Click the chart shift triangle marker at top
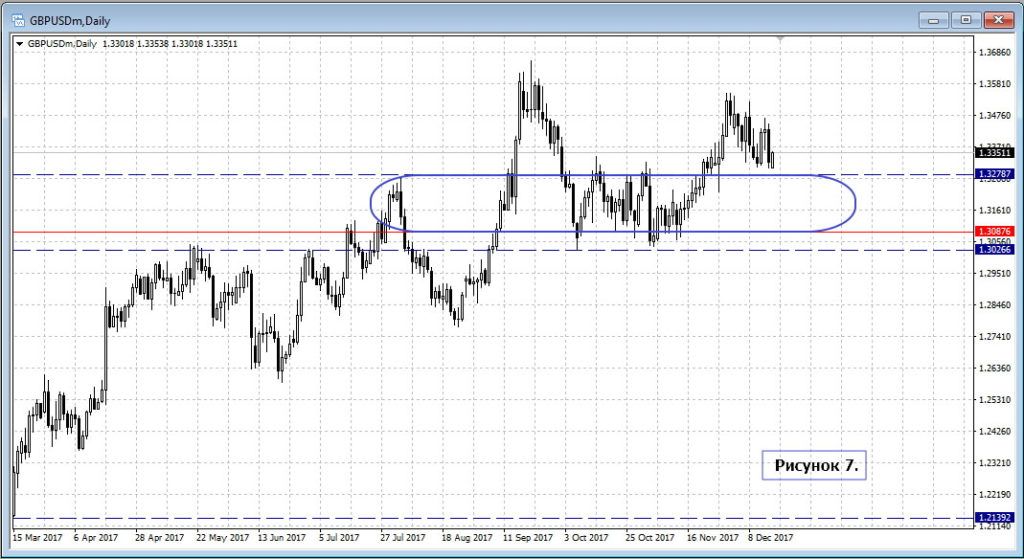Image resolution: width=1024 pixels, height=559 pixels. 780,40
